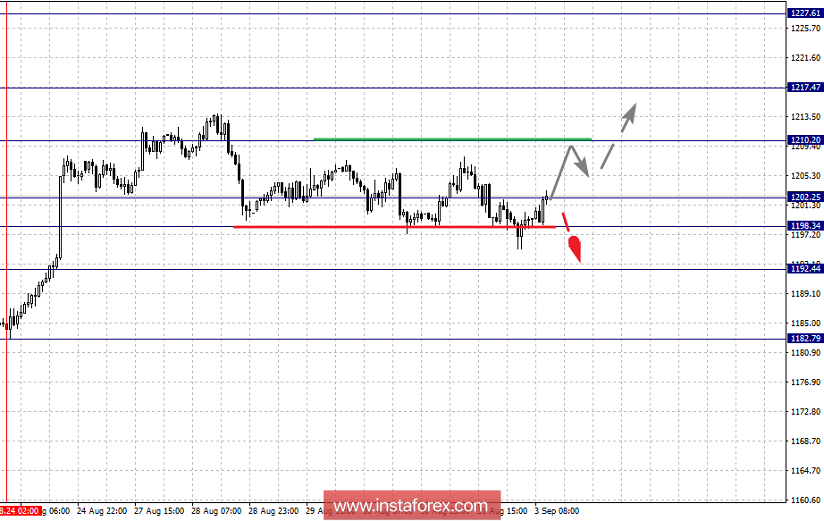Select the 1210.20 price level label
824x521 pixels.
pyautogui.click(x=805, y=140)
